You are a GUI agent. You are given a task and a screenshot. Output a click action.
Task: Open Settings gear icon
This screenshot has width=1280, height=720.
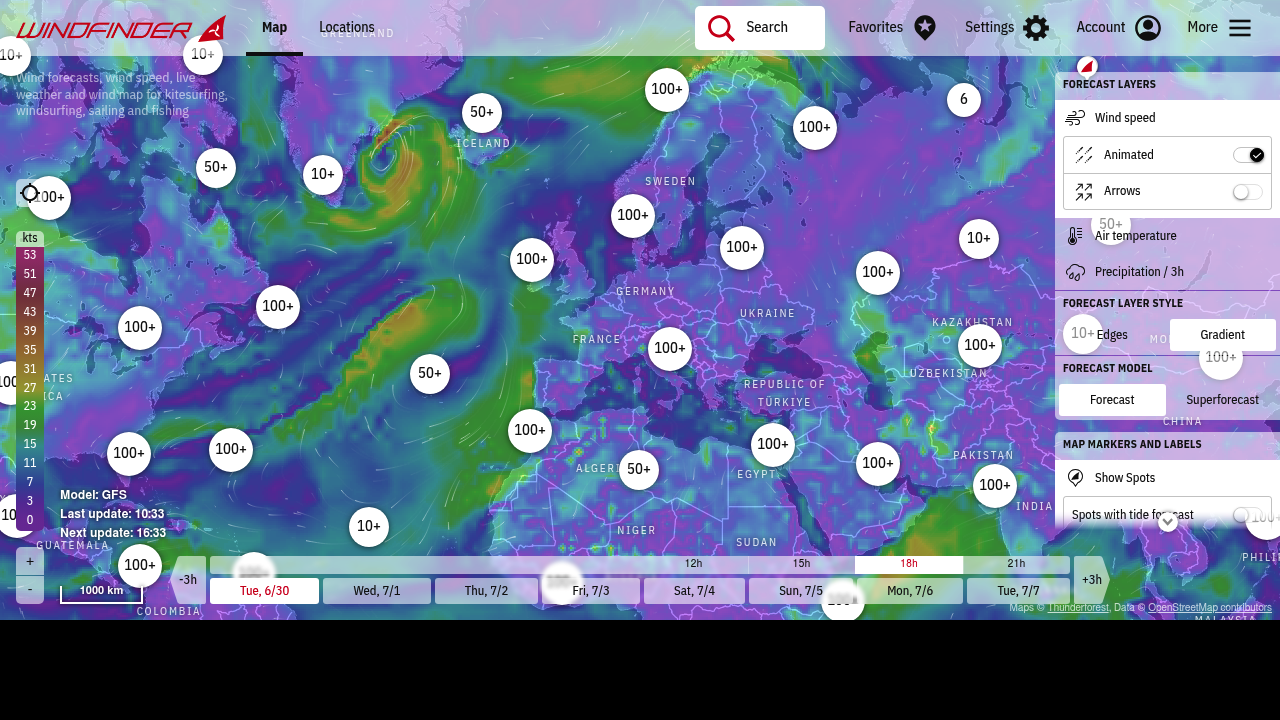pyautogui.click(x=1036, y=28)
